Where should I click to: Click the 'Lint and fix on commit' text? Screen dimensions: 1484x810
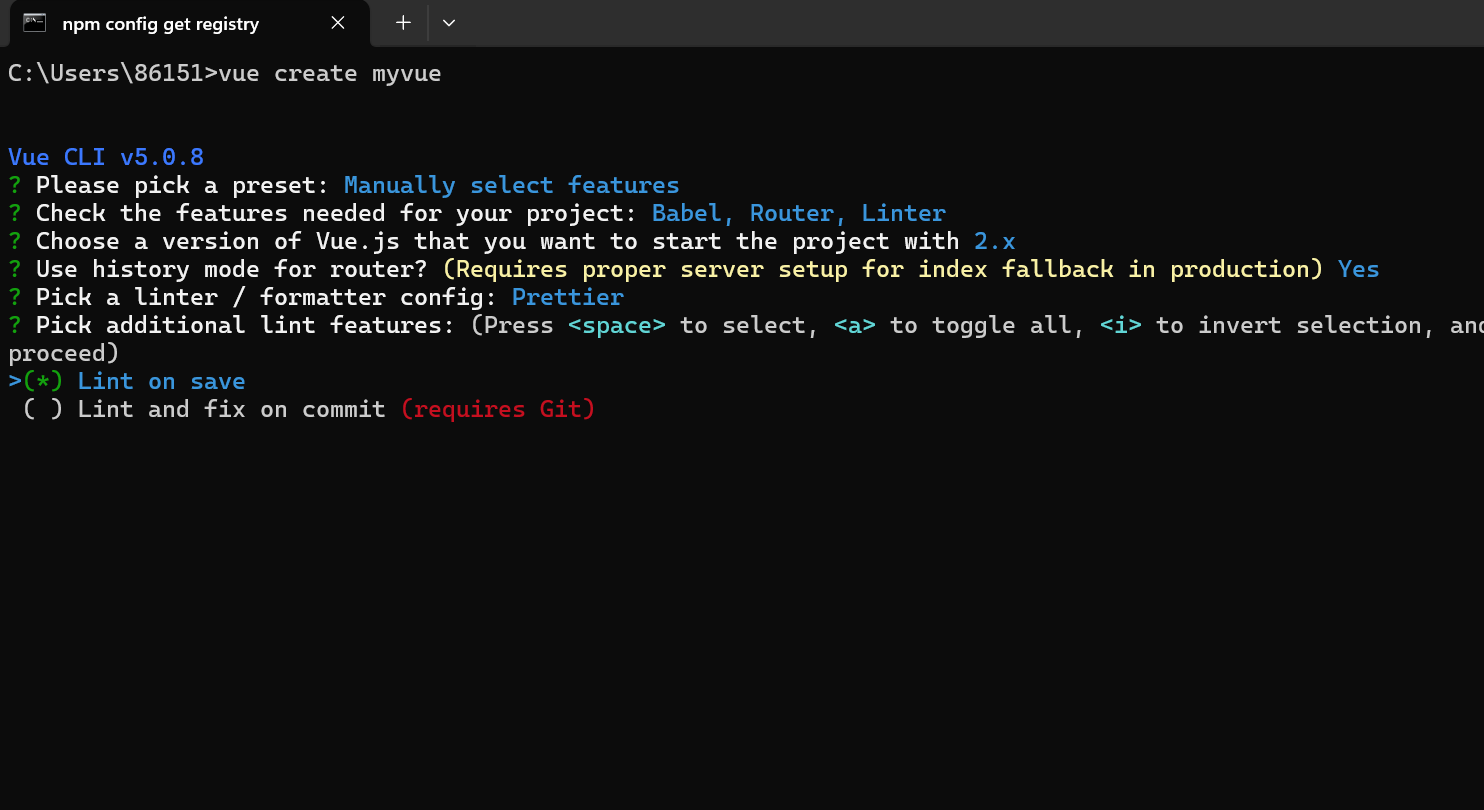point(231,409)
